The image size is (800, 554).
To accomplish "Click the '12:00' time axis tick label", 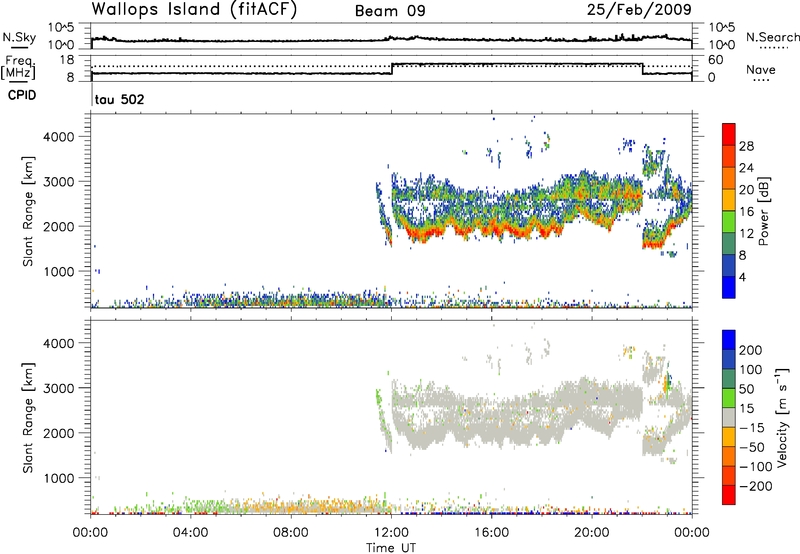I will [391, 533].
